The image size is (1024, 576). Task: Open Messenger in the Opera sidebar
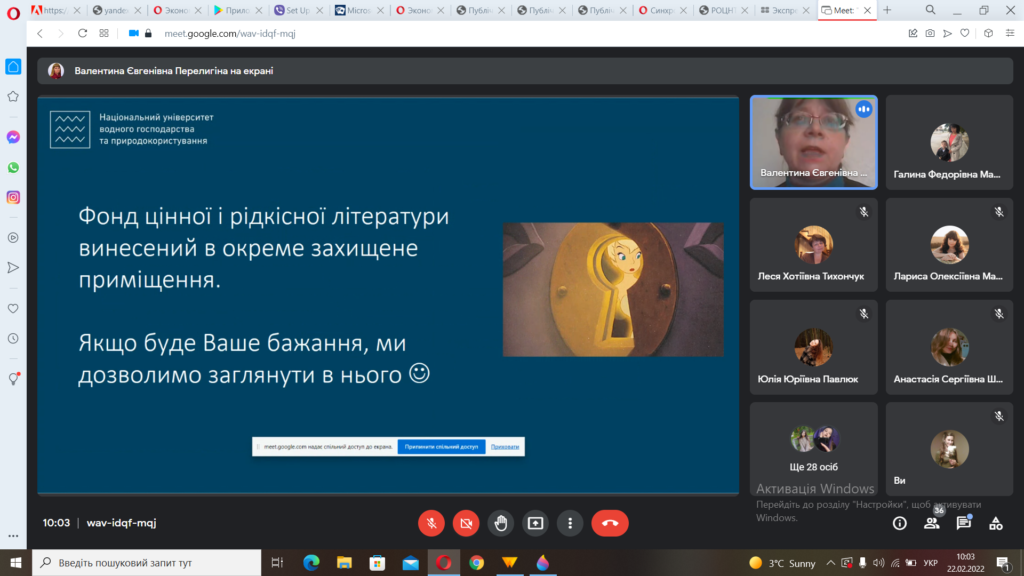tap(13, 137)
